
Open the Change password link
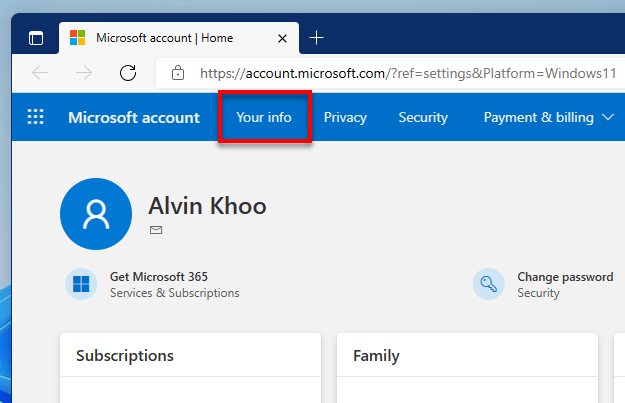coord(565,277)
